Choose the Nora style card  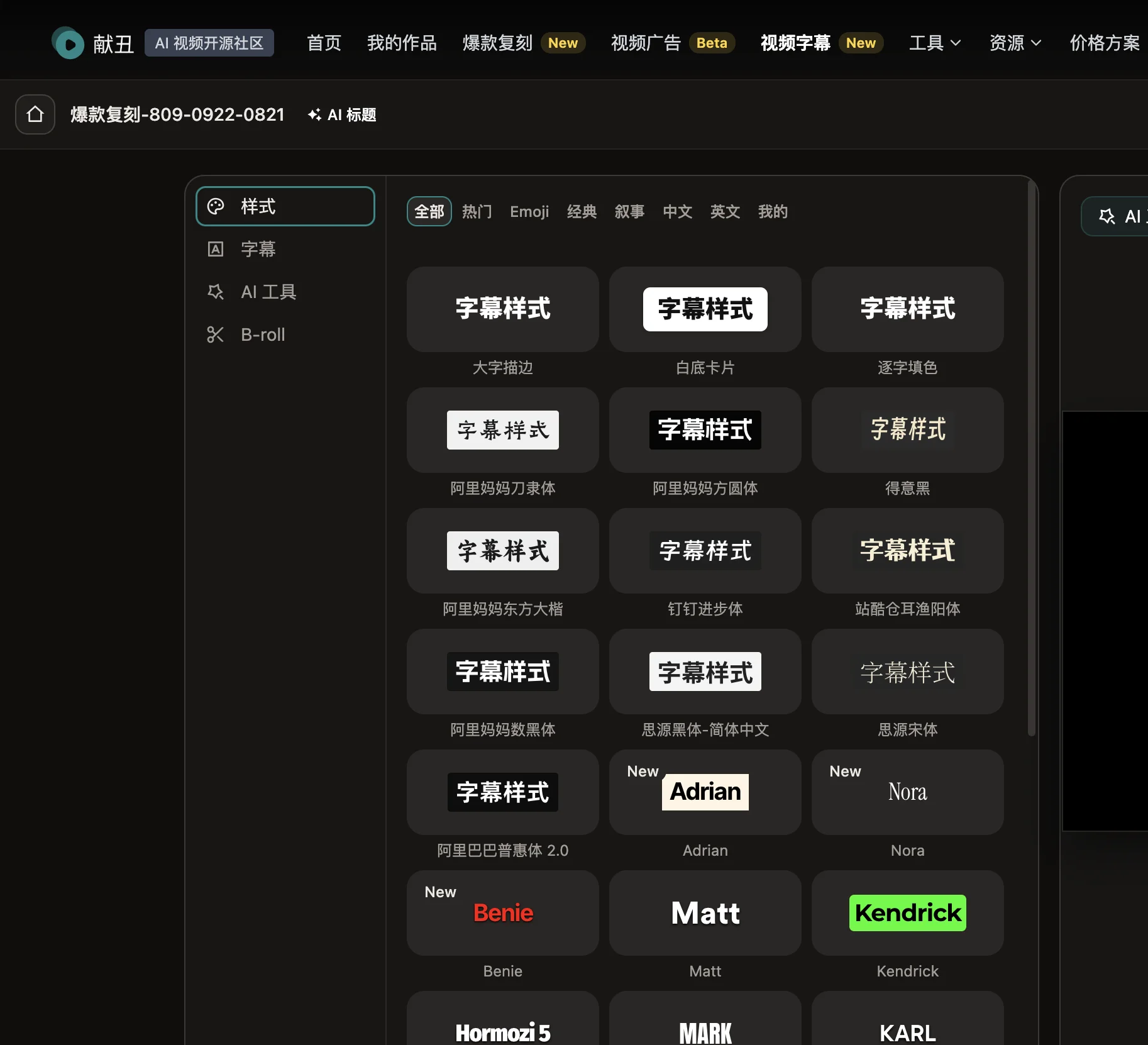click(x=908, y=792)
